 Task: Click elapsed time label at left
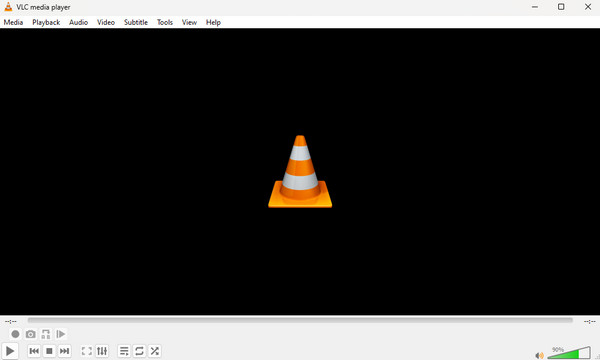tap(11, 321)
